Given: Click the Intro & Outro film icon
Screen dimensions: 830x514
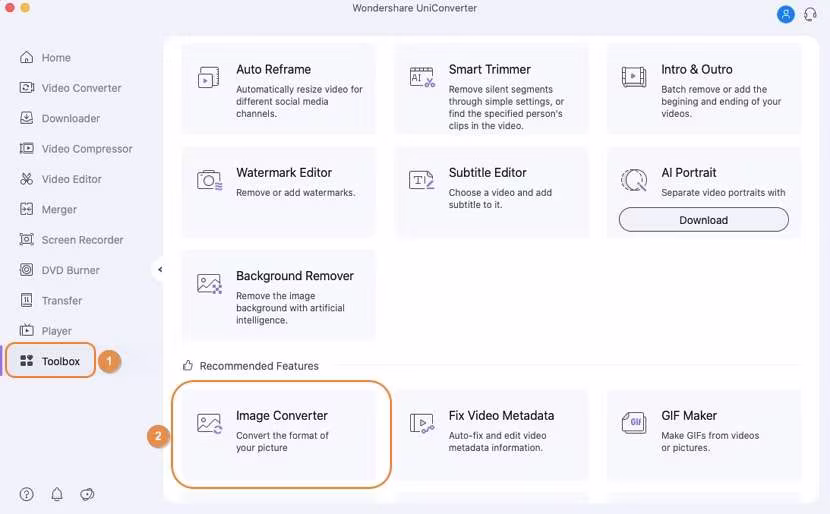Looking at the screenshot, I should (634, 77).
